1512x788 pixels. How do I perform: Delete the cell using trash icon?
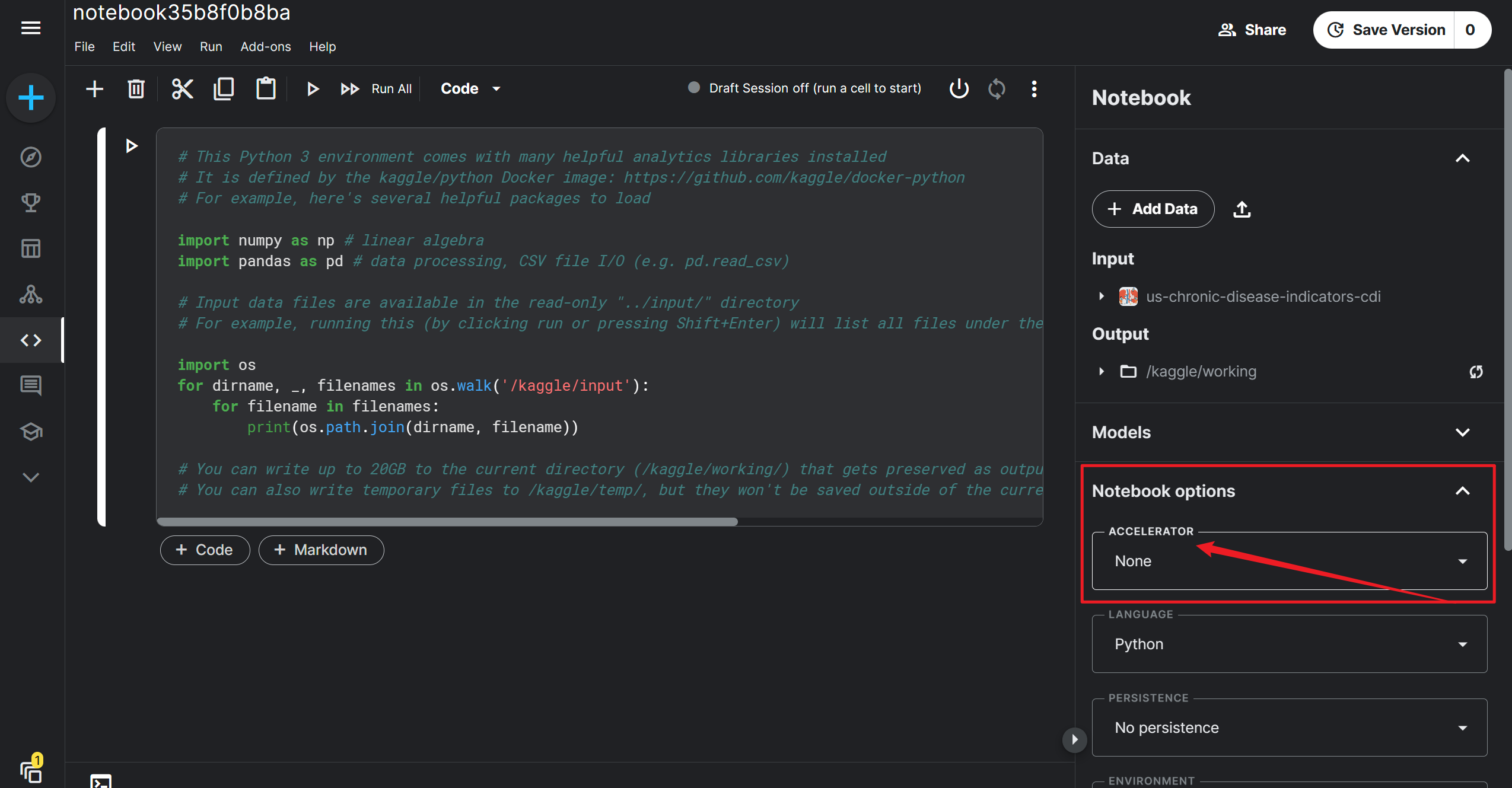[136, 89]
